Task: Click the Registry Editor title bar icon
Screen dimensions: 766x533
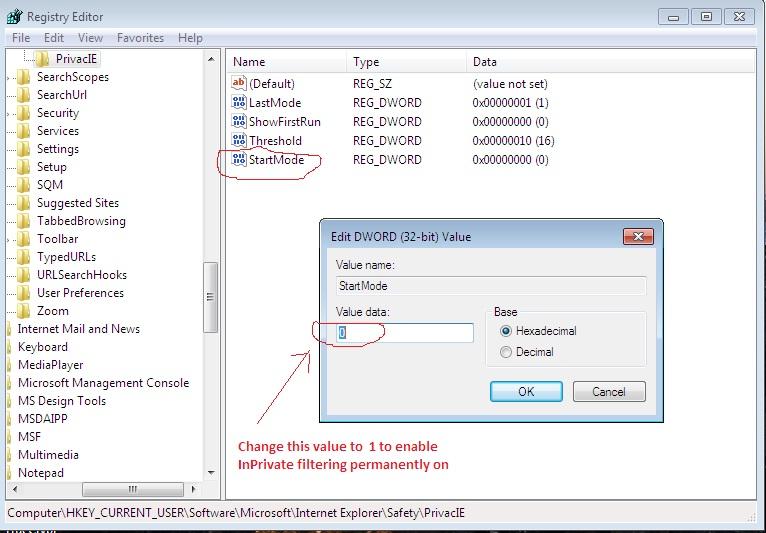Action: click(x=14, y=17)
